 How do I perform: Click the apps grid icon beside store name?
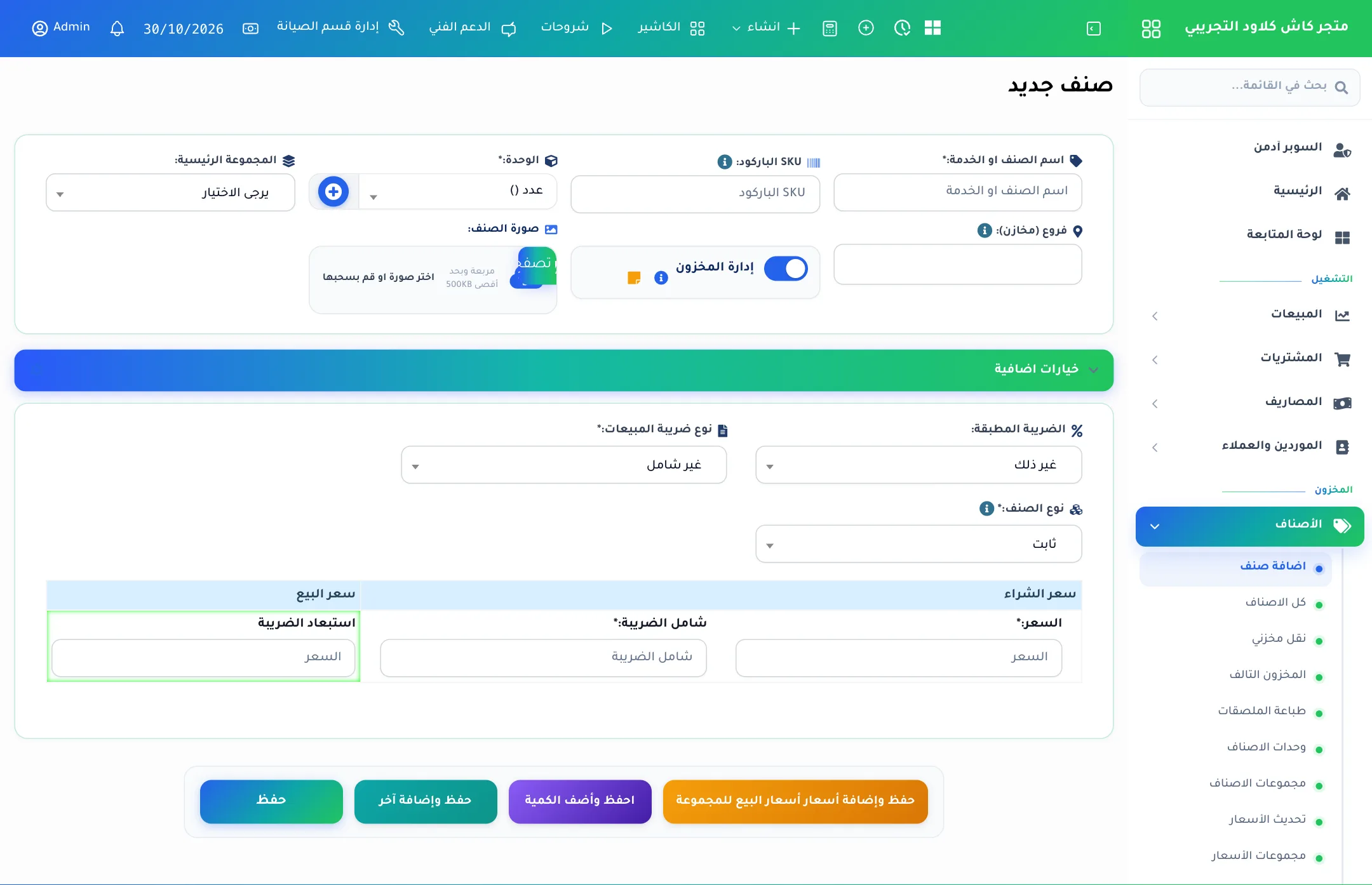pyautogui.click(x=1151, y=29)
